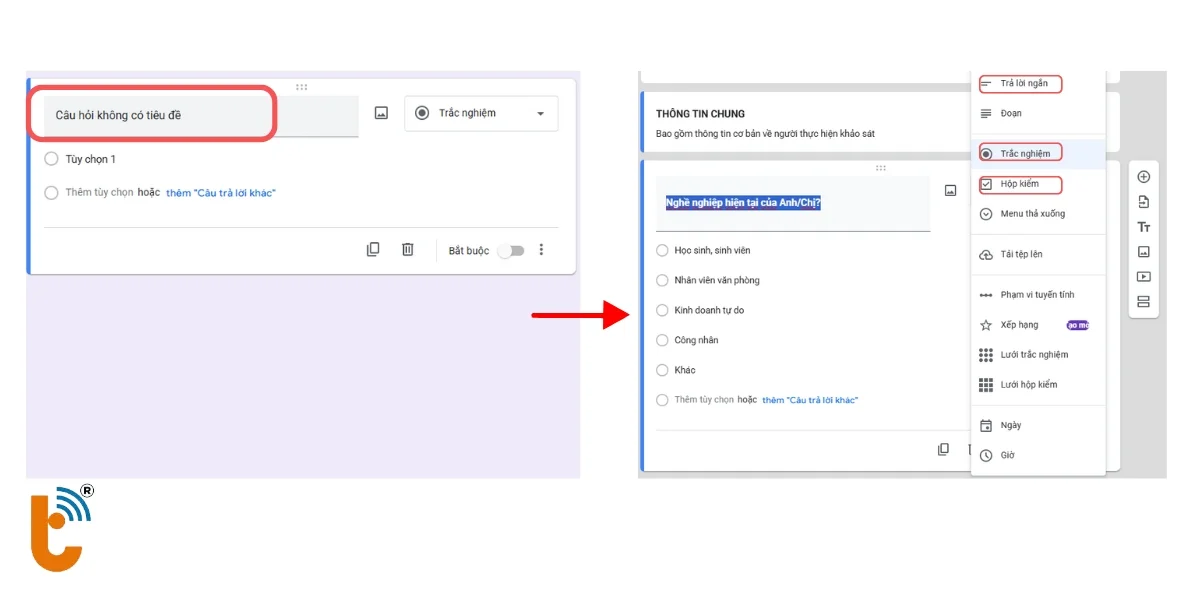This screenshot has width=1200, height=600.
Task: Add a section using the sidebar section icon
Action: click(1144, 302)
